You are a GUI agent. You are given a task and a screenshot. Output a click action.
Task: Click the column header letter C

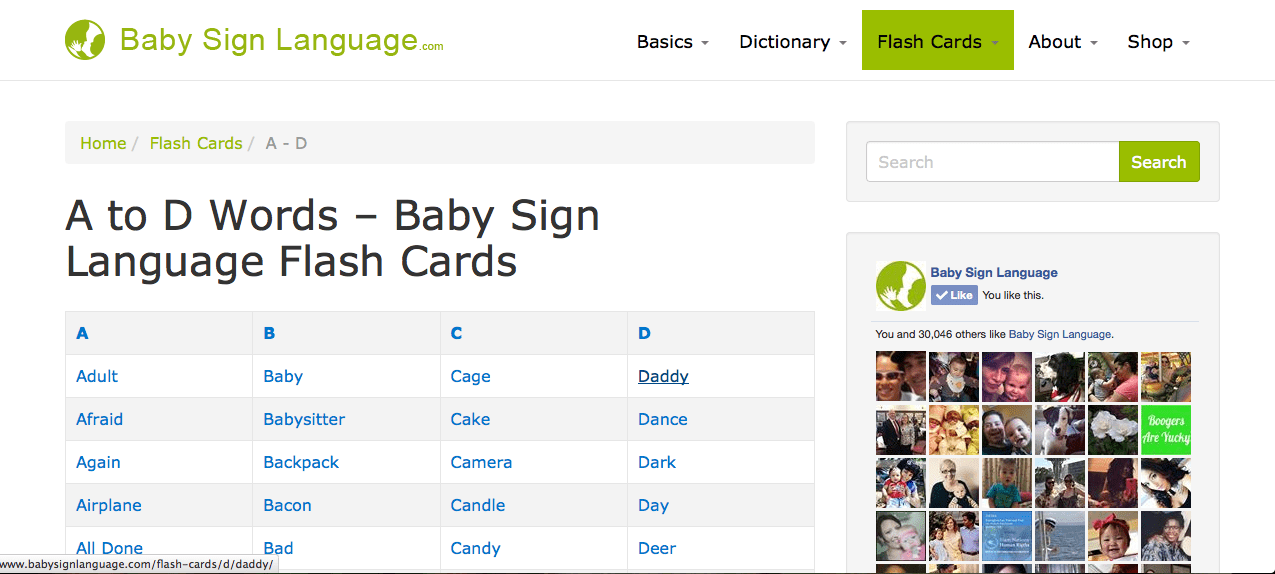(x=456, y=333)
